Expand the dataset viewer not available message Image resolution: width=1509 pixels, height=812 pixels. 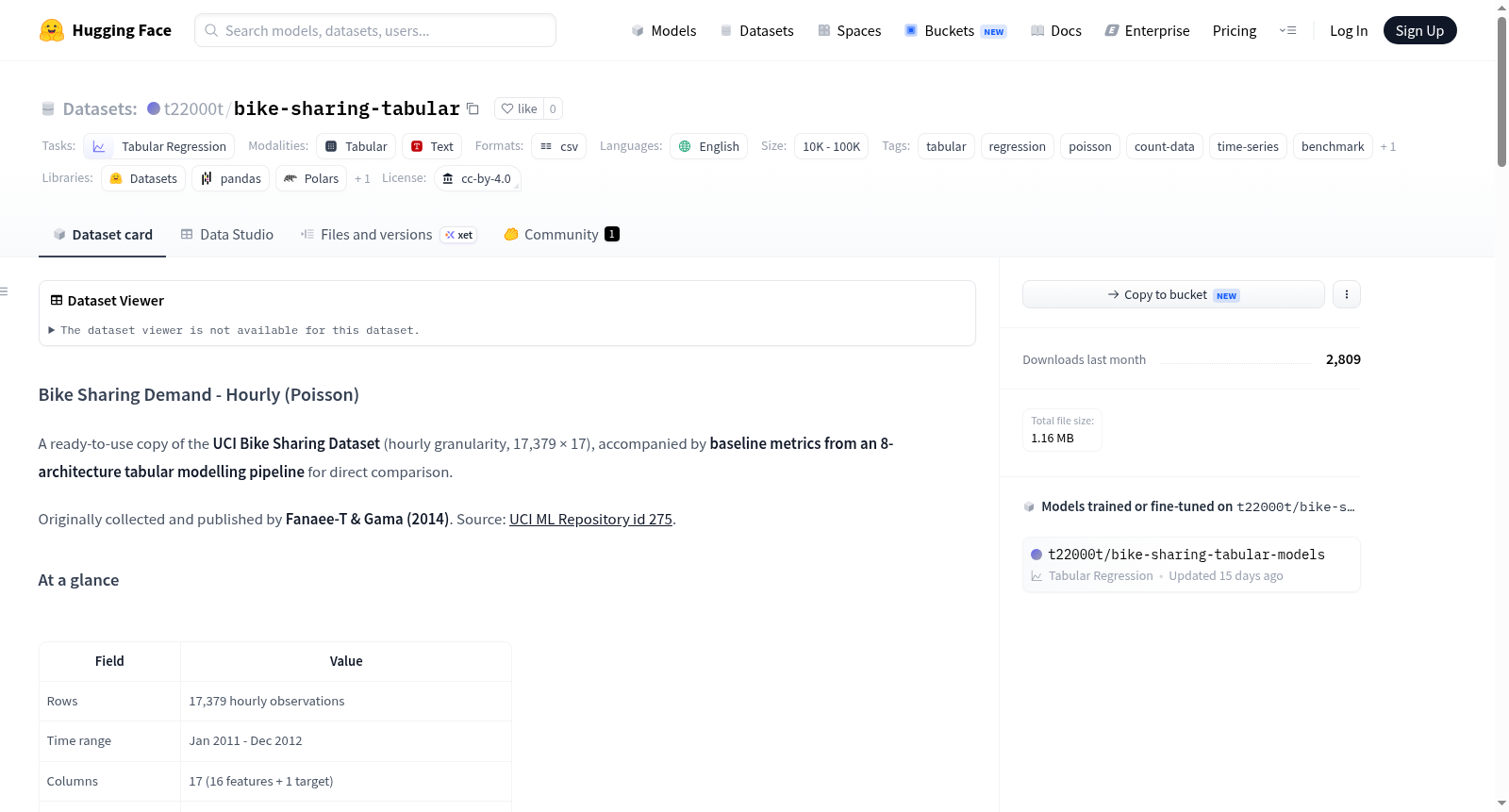pos(235,330)
